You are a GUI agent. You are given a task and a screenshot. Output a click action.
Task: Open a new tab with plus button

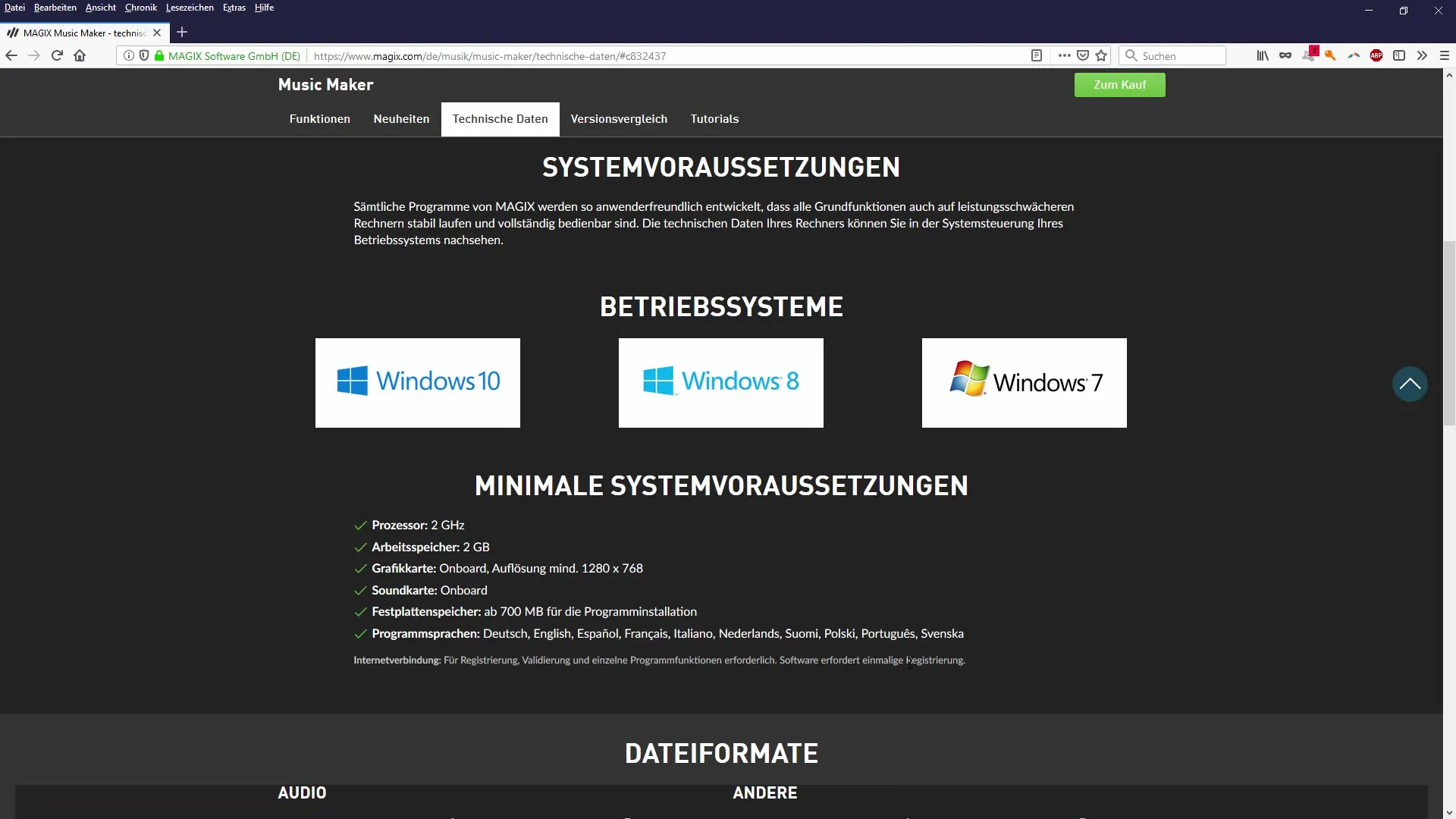[x=182, y=33]
